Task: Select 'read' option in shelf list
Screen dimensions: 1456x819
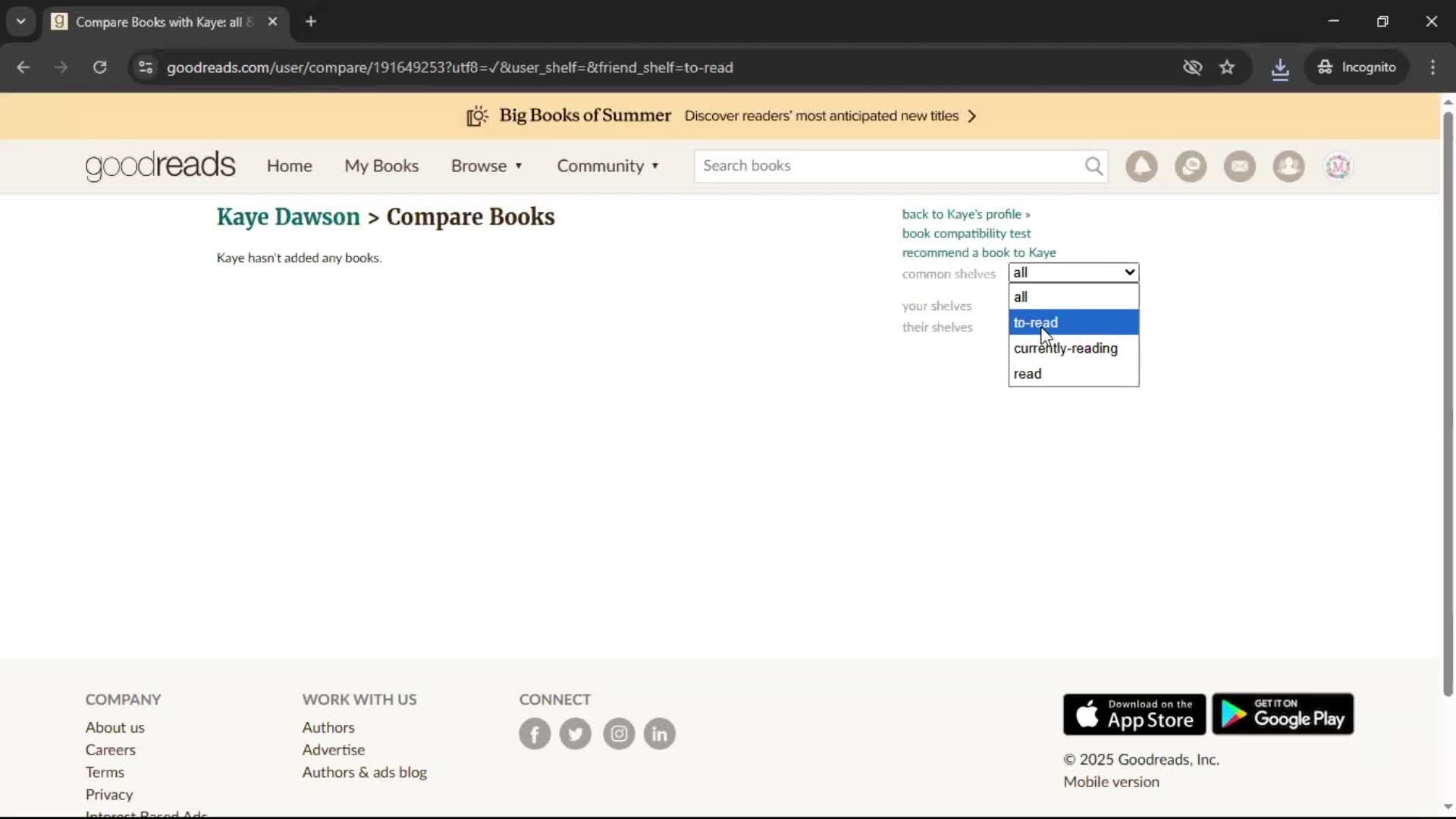Action: [1073, 374]
